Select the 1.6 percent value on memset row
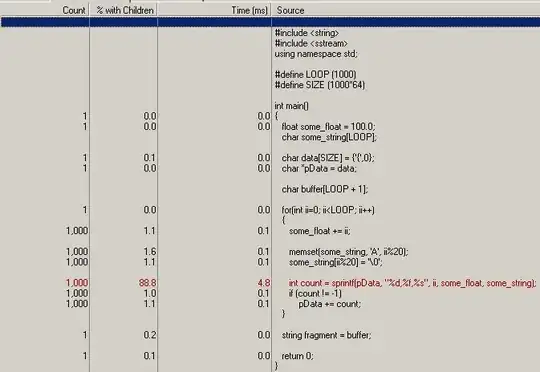Viewport: 540px width, 372px height. click(x=150, y=252)
